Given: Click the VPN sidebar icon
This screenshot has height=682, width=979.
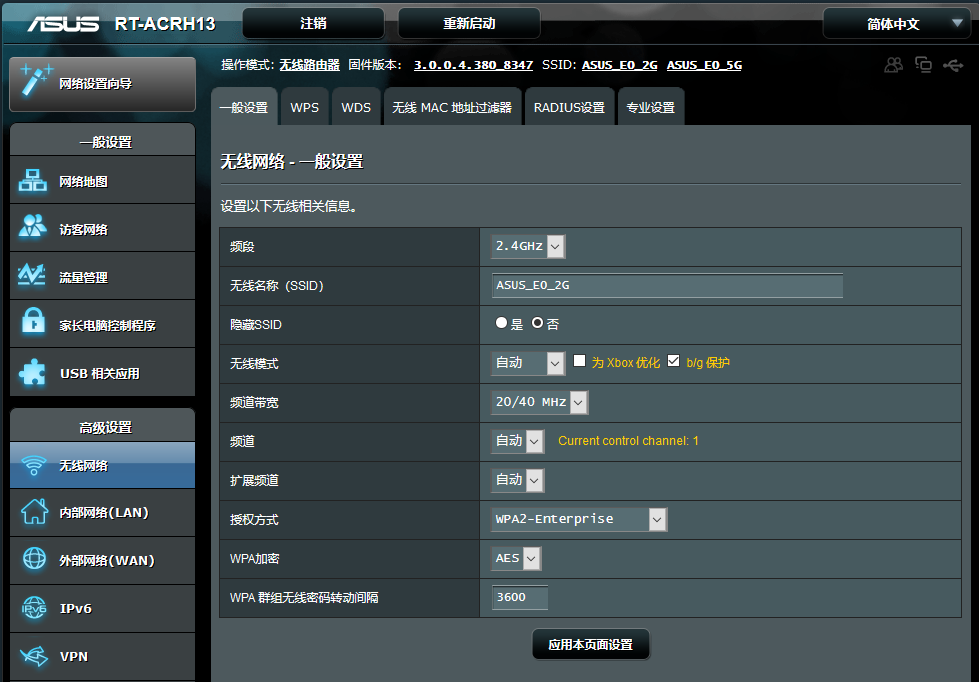Looking at the screenshot, I should (x=34, y=656).
